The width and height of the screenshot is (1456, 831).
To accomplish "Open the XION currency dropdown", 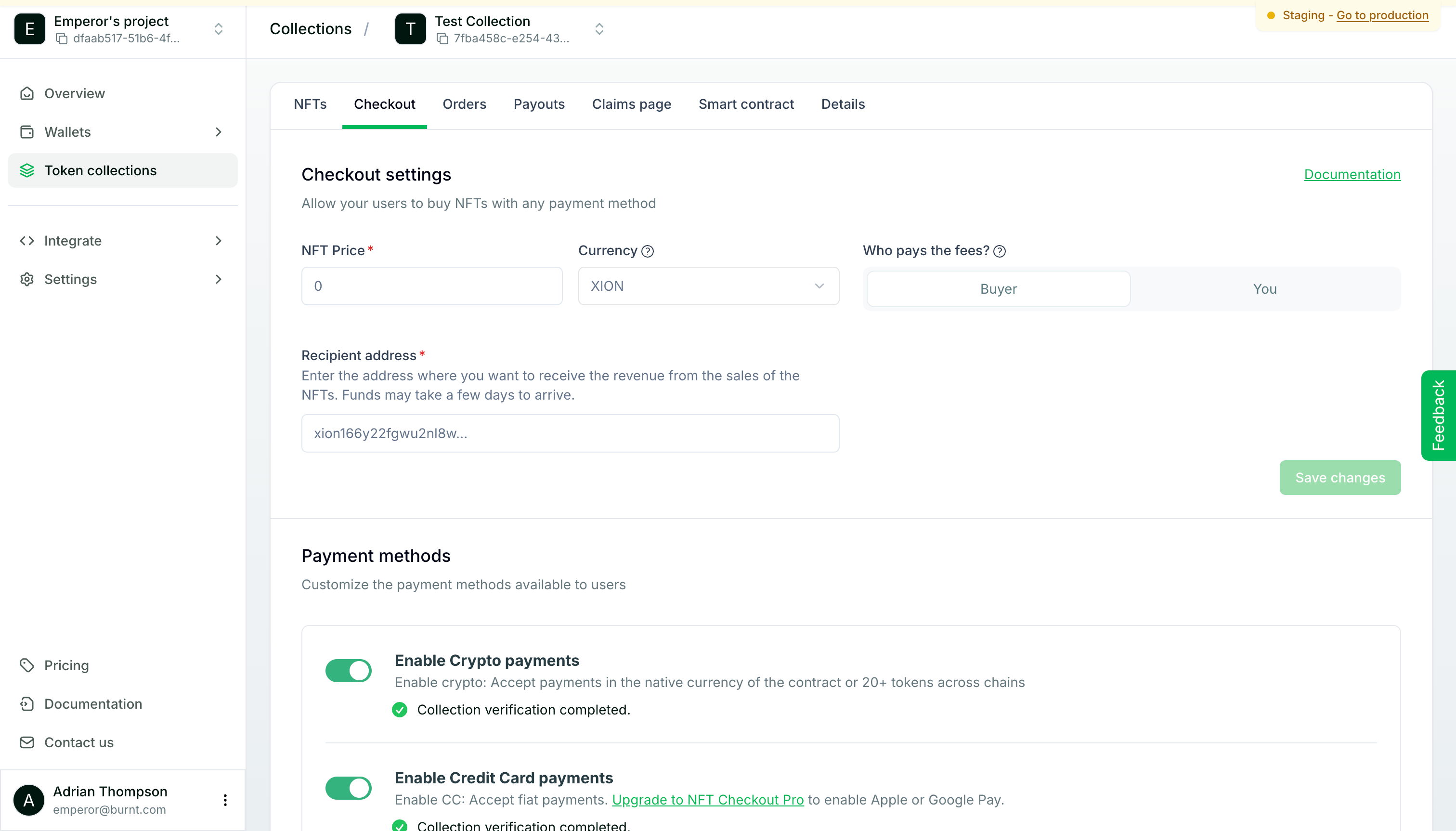I will point(708,286).
